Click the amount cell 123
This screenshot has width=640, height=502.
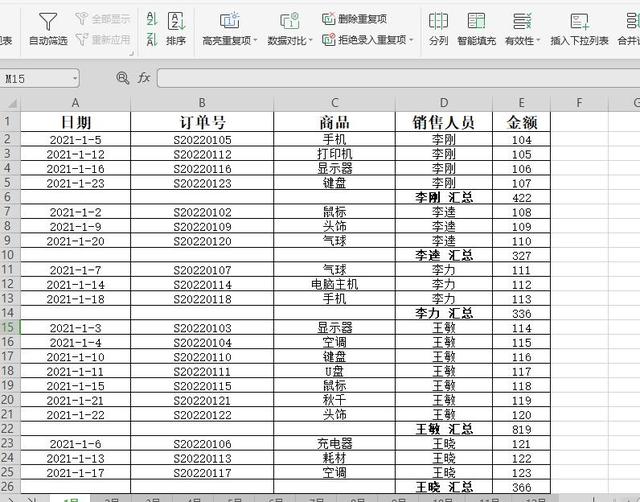(522, 473)
